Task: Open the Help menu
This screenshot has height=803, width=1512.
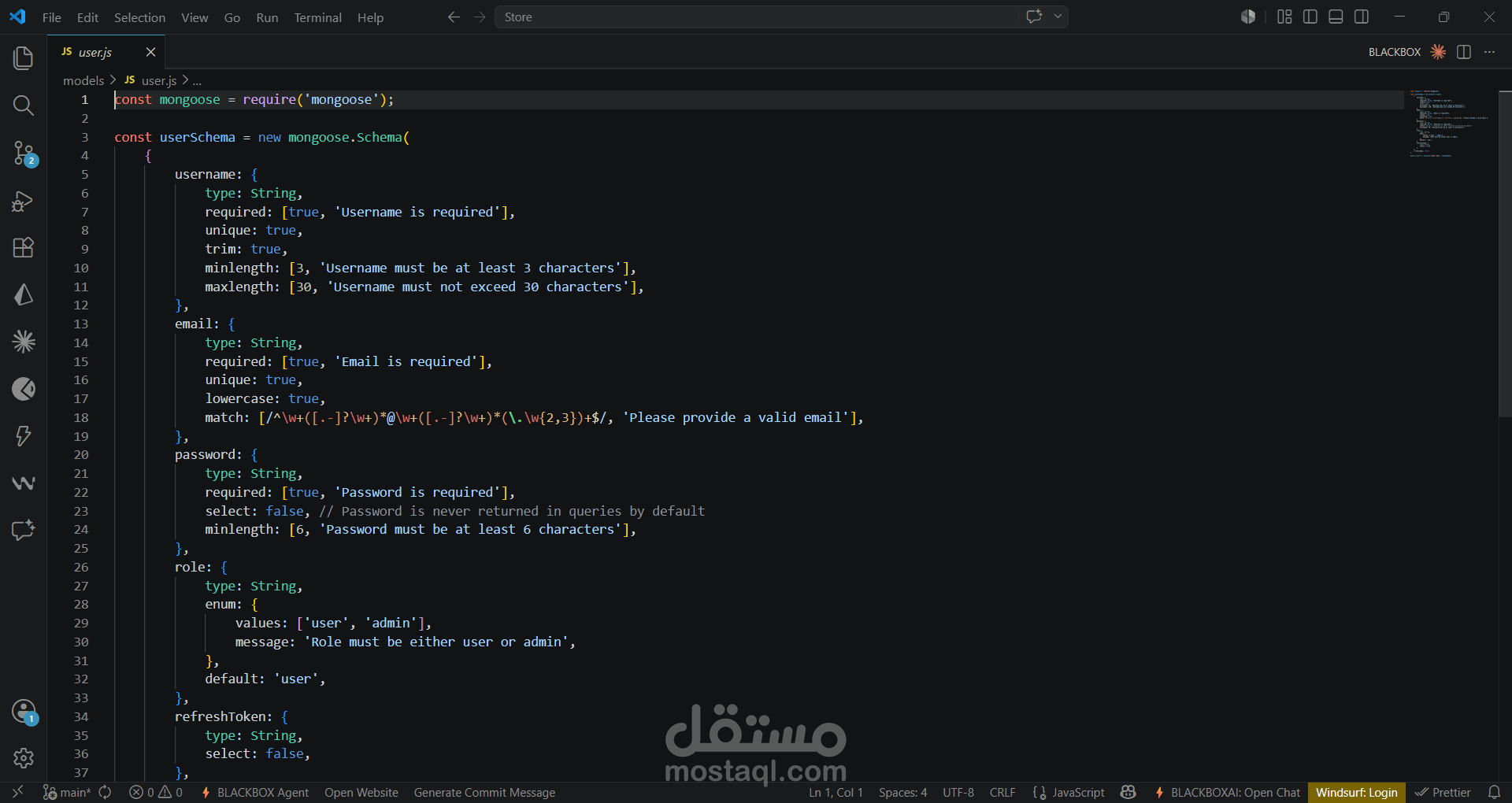Action: [370, 17]
